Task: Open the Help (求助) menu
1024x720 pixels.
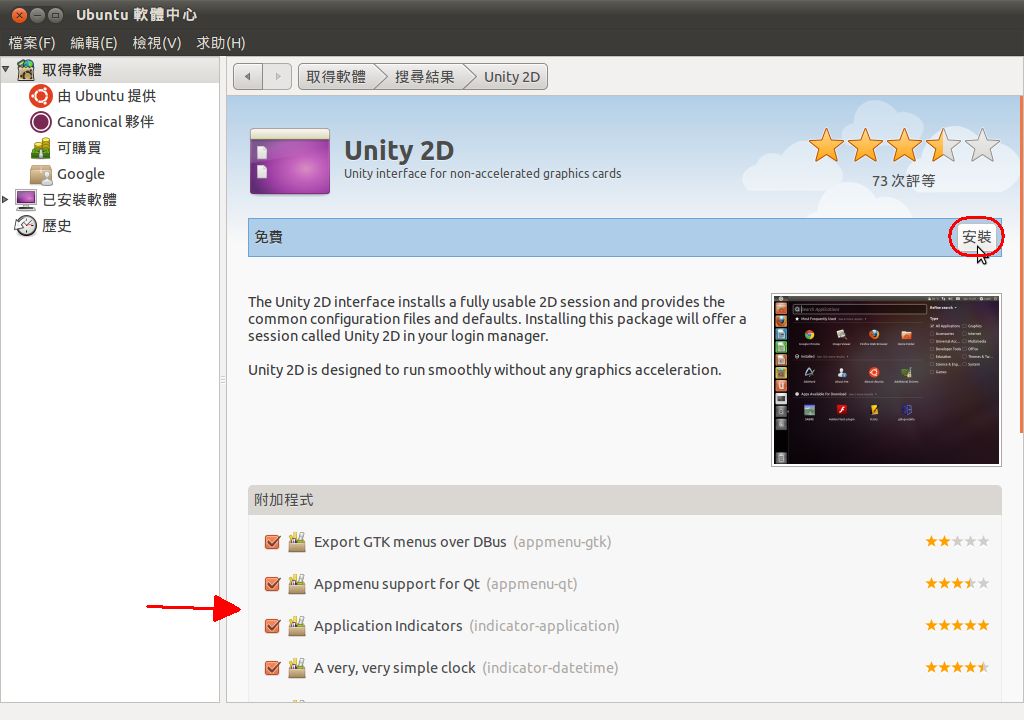Action: click(221, 42)
